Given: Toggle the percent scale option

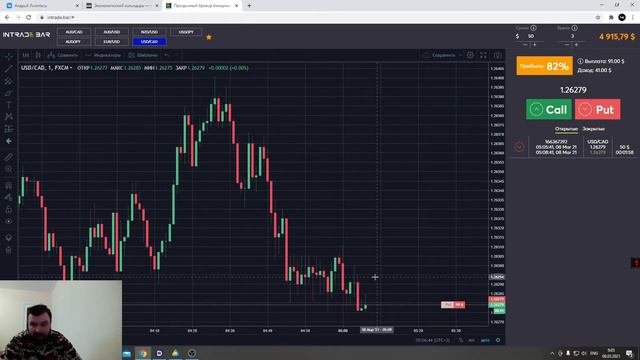Looking at the screenshot, I should pos(461,340).
